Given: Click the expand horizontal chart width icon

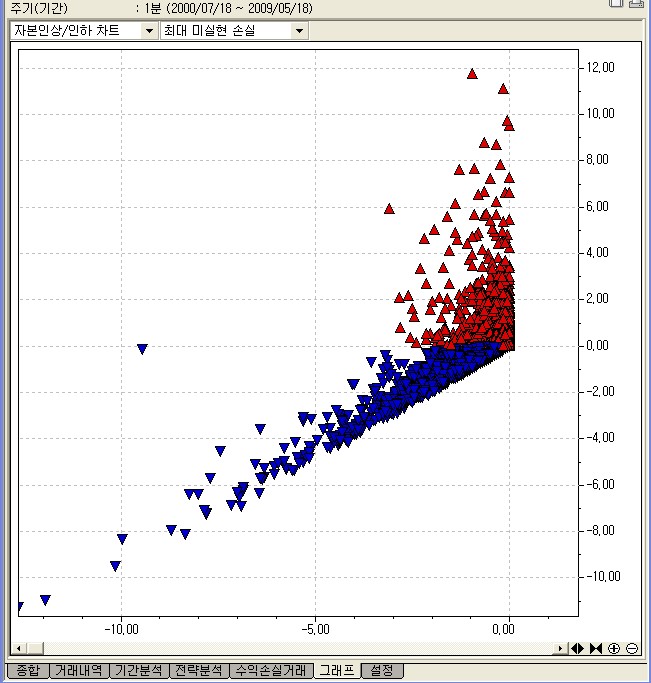Looking at the screenshot, I should 577,649.
